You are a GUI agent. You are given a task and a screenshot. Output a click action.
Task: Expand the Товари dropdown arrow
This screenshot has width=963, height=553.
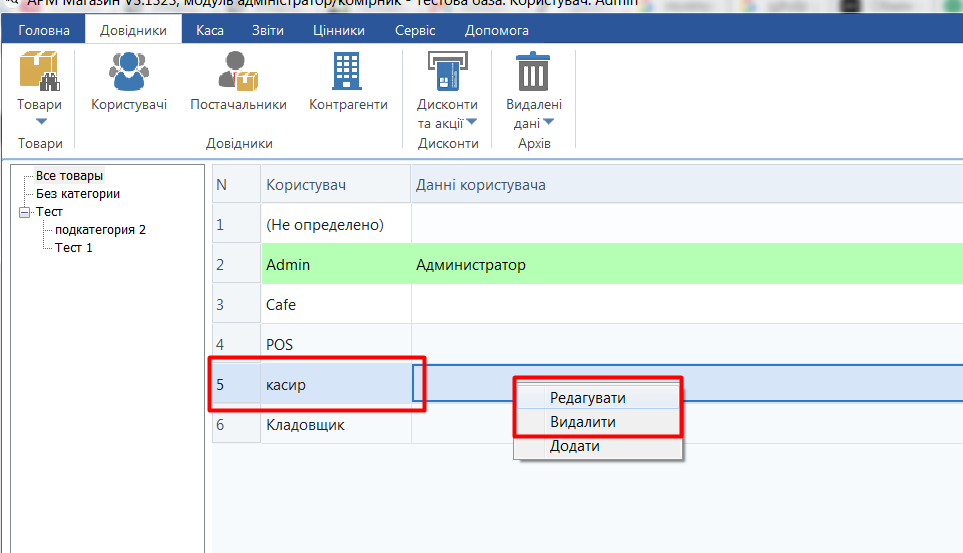coord(41,122)
